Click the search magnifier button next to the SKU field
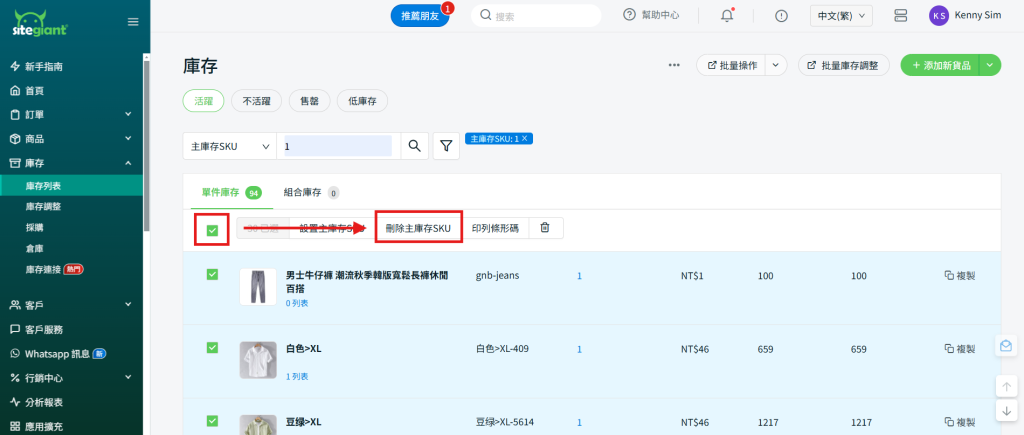1024x435 pixels. [x=414, y=146]
